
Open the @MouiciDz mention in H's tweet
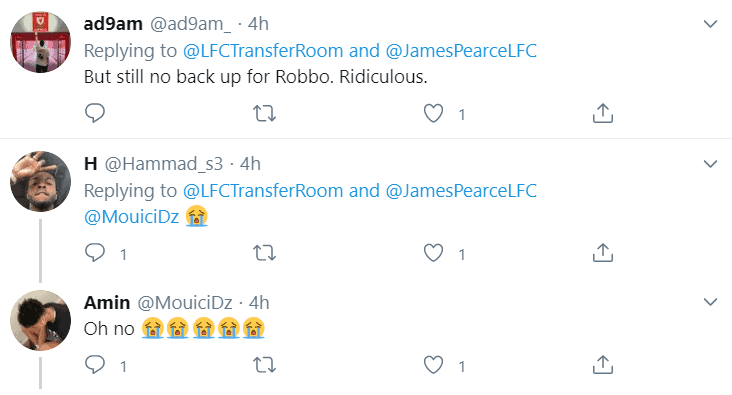tap(132, 217)
